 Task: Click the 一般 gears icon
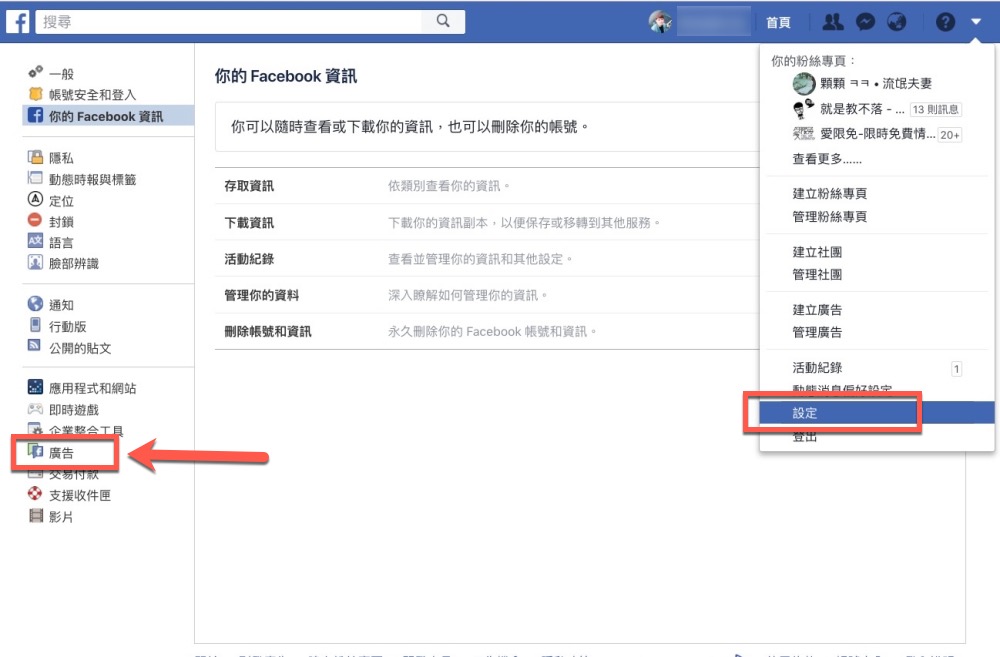36,71
